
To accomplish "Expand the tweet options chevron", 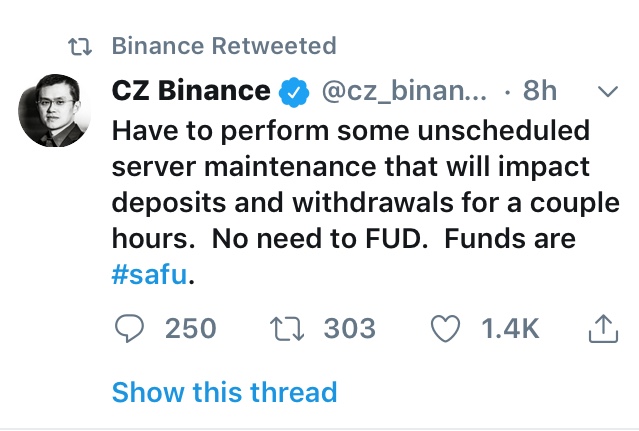I will pyautogui.click(x=607, y=91).
